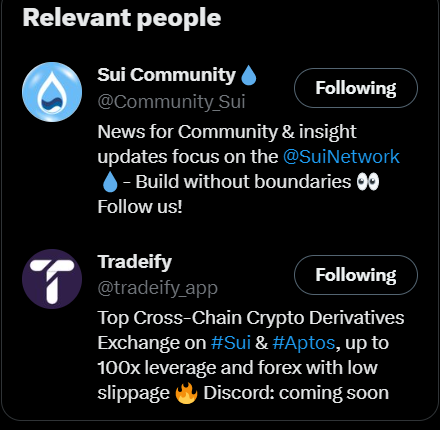Screen dimensions: 440x430
Task: Click the fire emoji in Tradeify bio
Action: [186, 393]
